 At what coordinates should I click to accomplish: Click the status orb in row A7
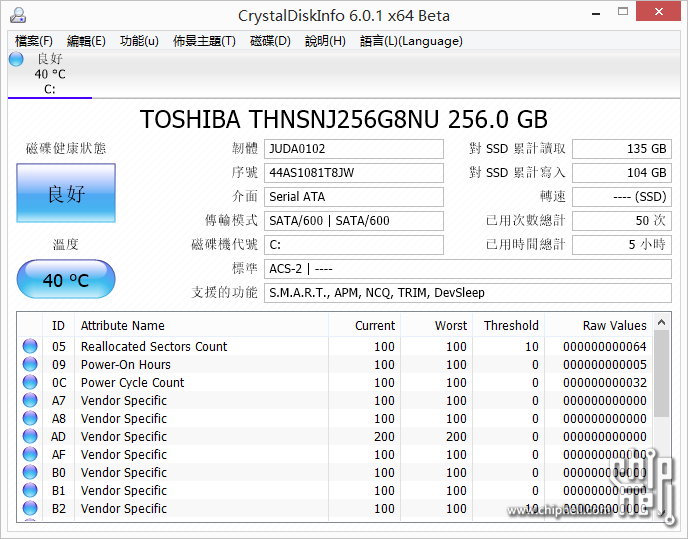click(30, 400)
